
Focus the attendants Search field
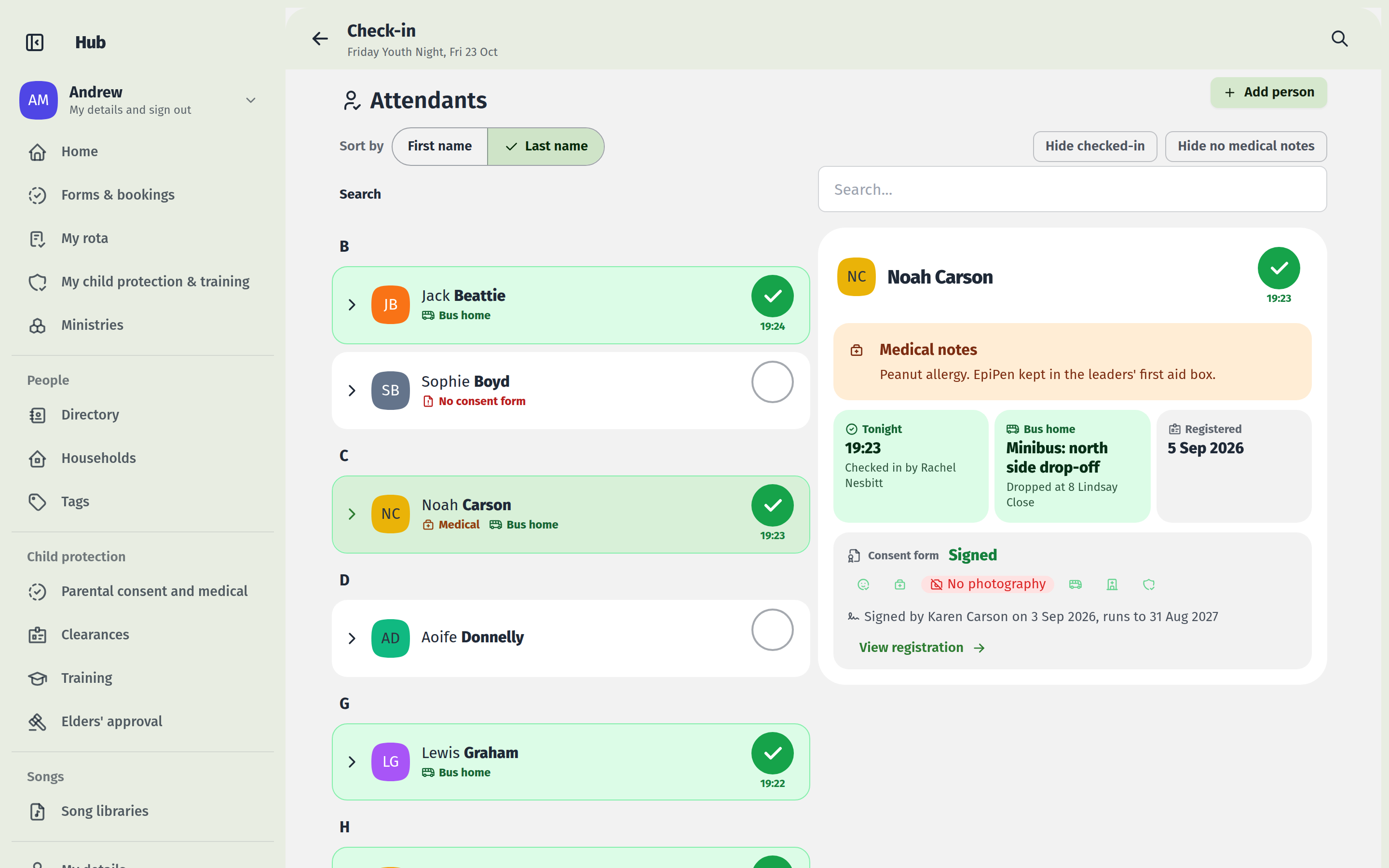pyautogui.click(x=1072, y=190)
